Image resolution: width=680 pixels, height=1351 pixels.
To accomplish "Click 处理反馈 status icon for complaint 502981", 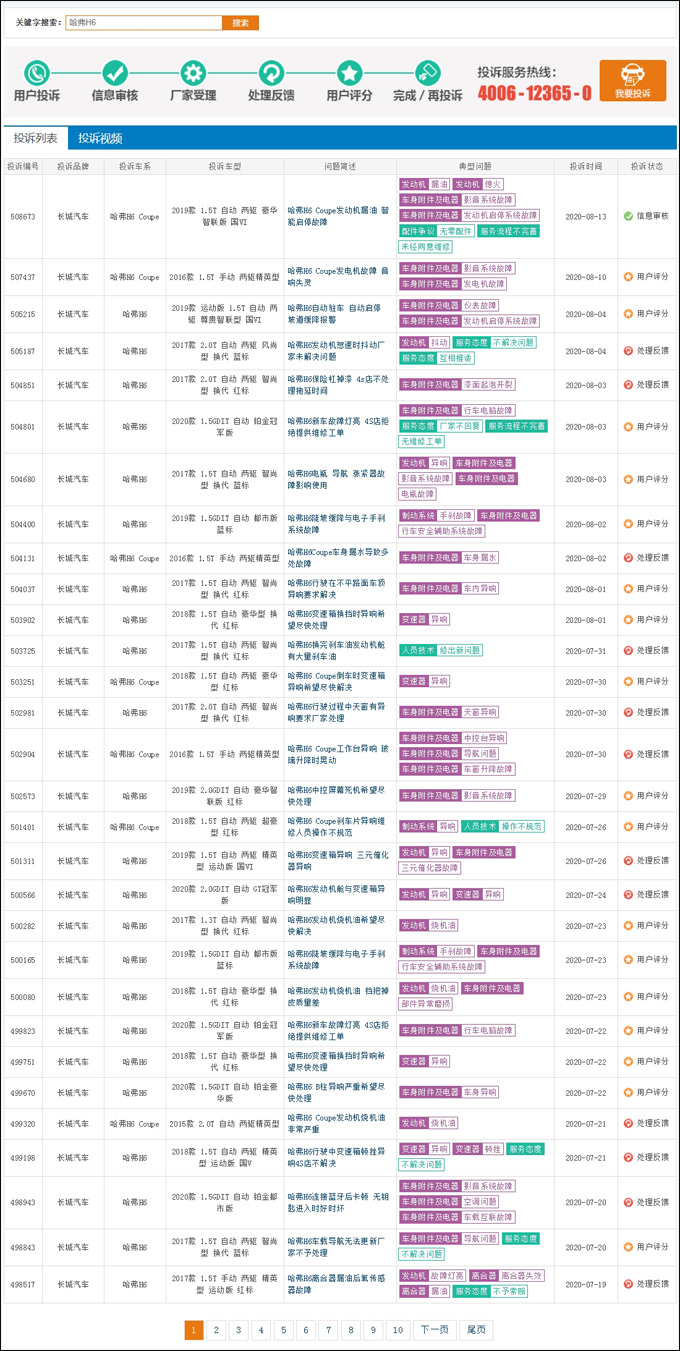I will coord(628,713).
